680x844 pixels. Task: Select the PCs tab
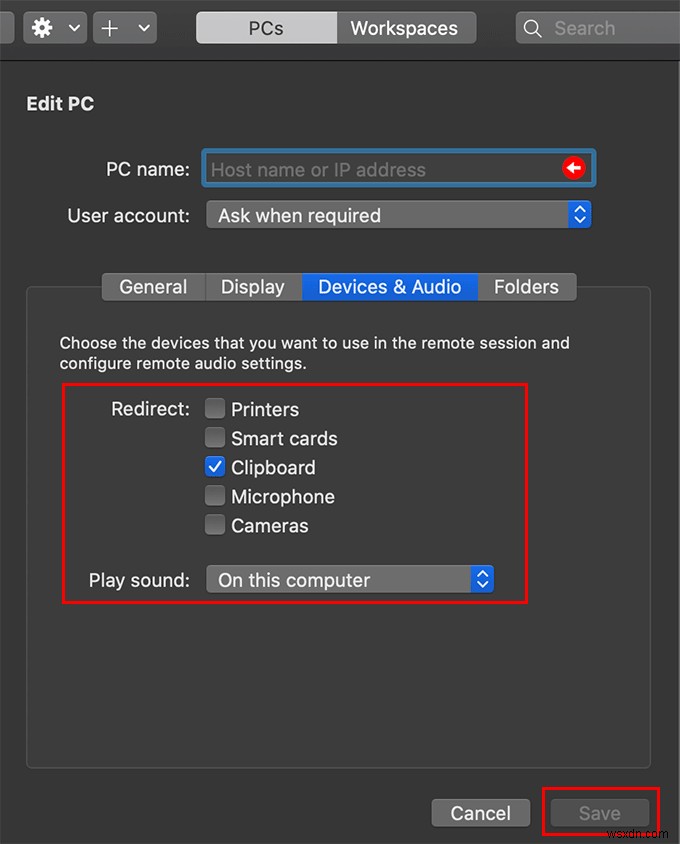[265, 27]
